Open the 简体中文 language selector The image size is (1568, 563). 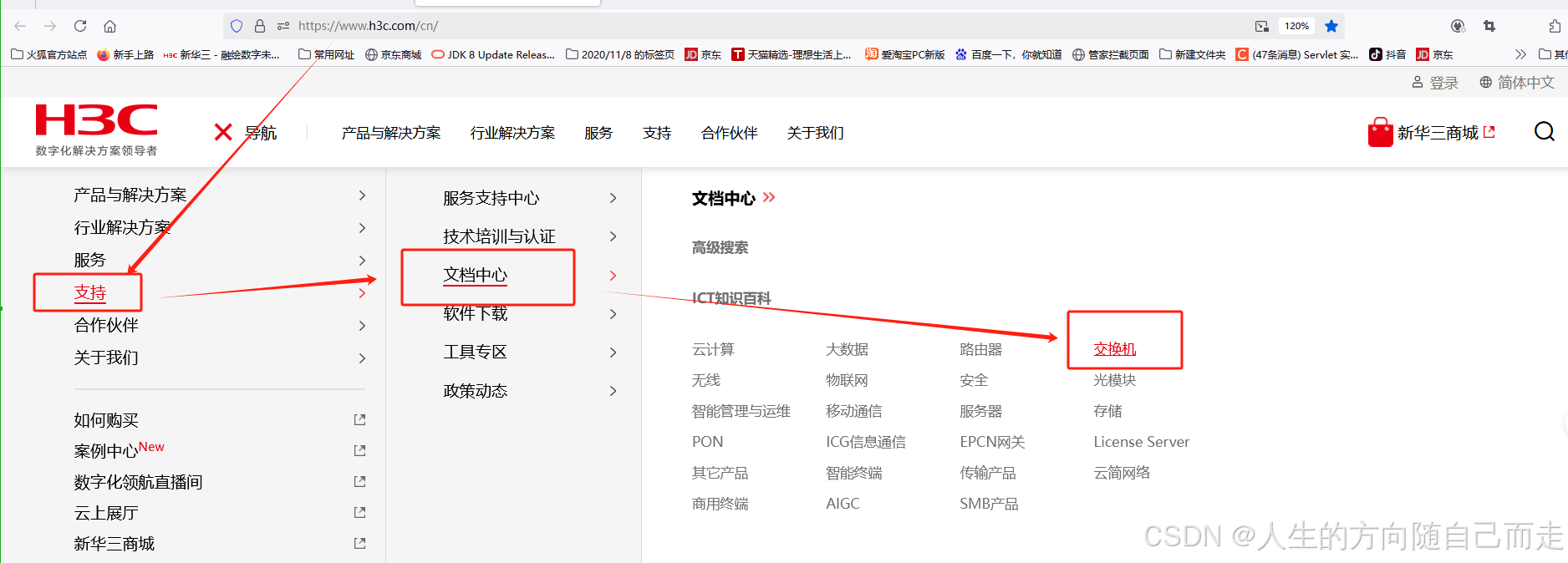tap(1517, 82)
